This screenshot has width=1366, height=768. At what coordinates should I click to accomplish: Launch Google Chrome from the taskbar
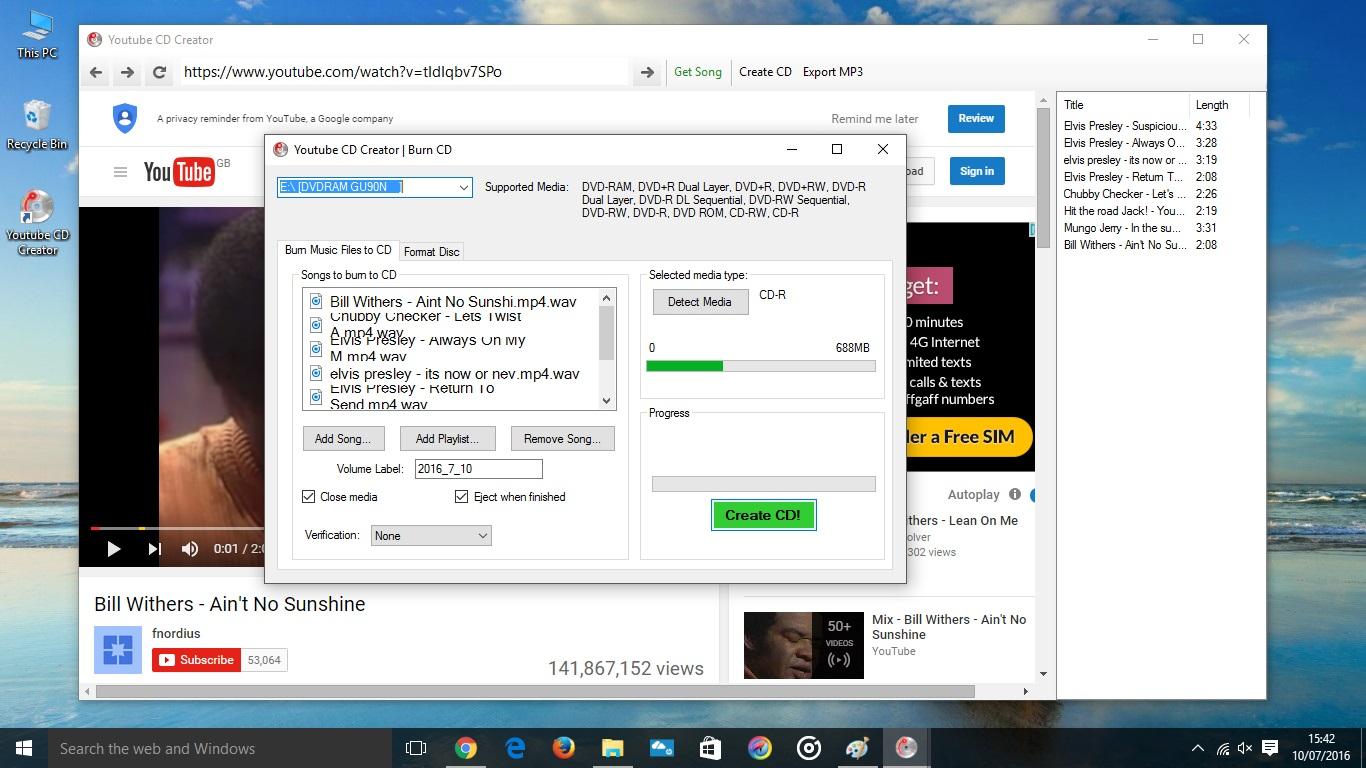466,748
